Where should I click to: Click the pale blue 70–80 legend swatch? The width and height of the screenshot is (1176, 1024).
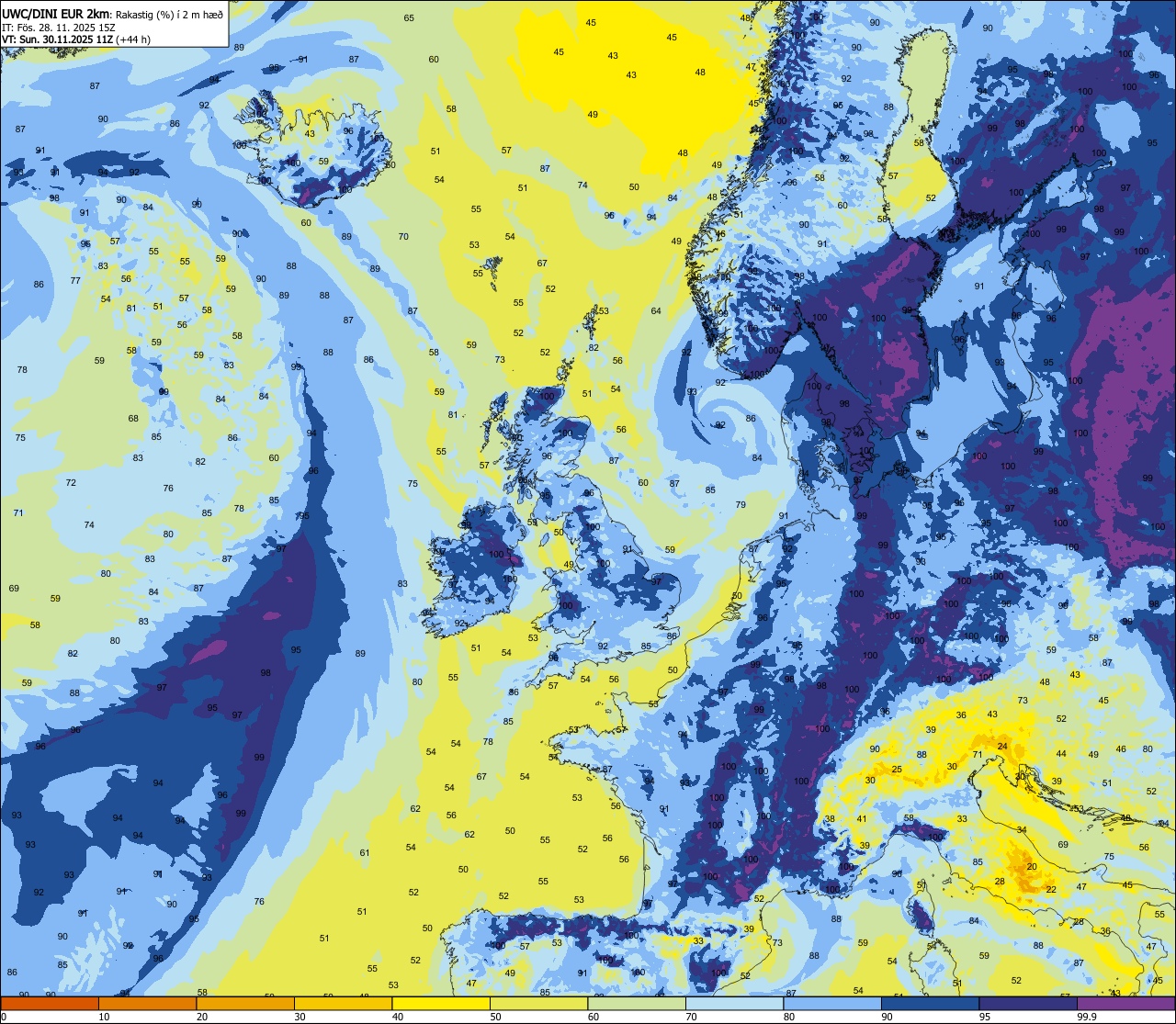[x=734, y=1004]
